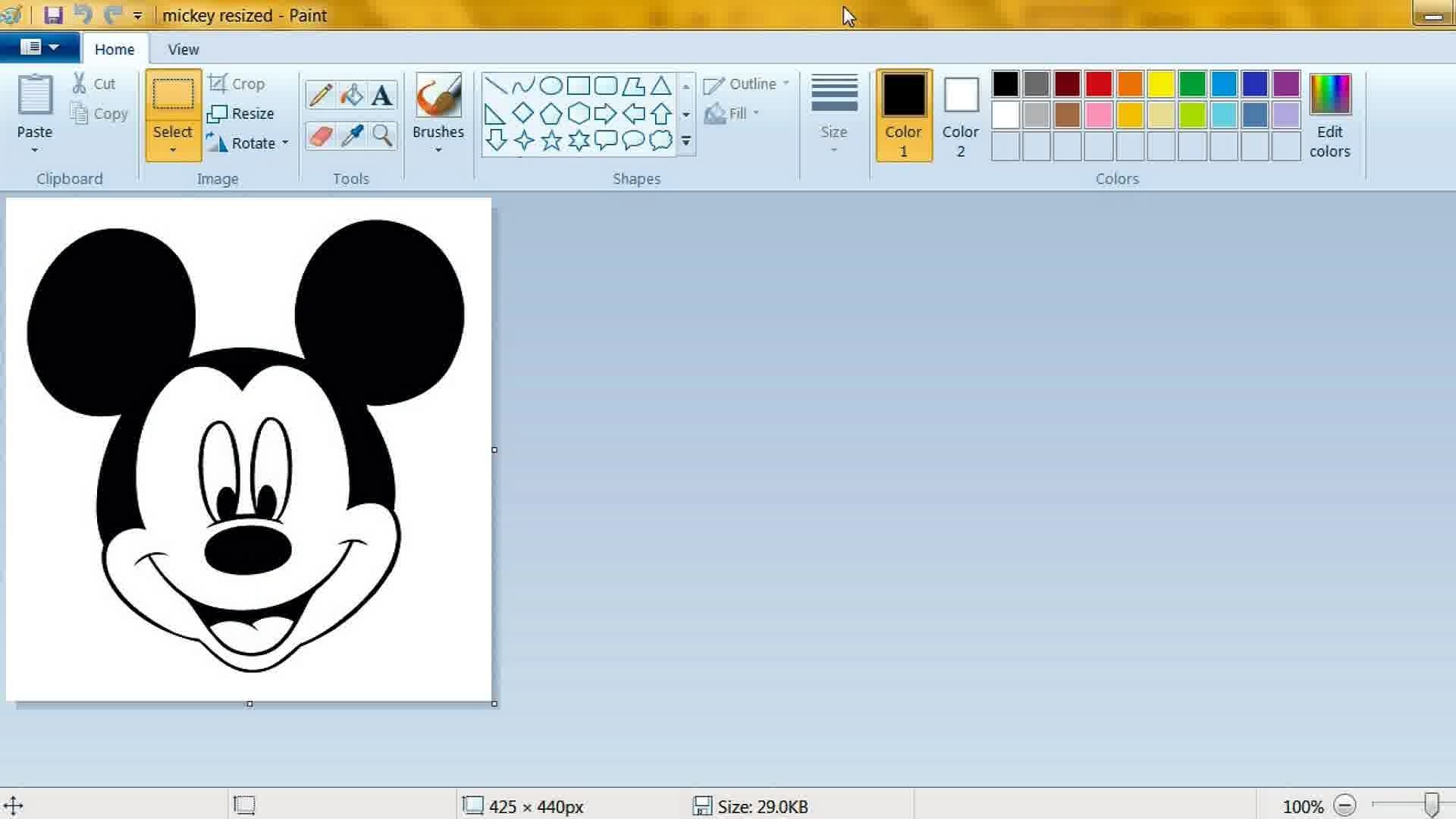This screenshot has width=1456, height=819.
Task: Select the Magnifier tool
Action: [381, 135]
